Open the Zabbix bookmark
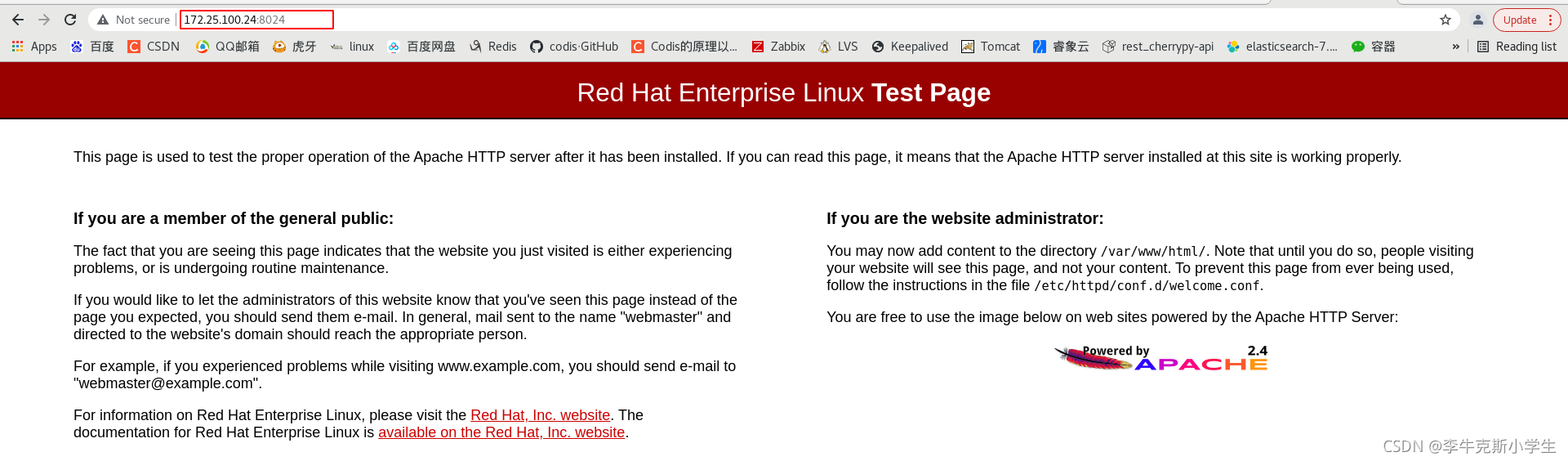The image size is (1568, 461). pyautogui.click(x=778, y=47)
